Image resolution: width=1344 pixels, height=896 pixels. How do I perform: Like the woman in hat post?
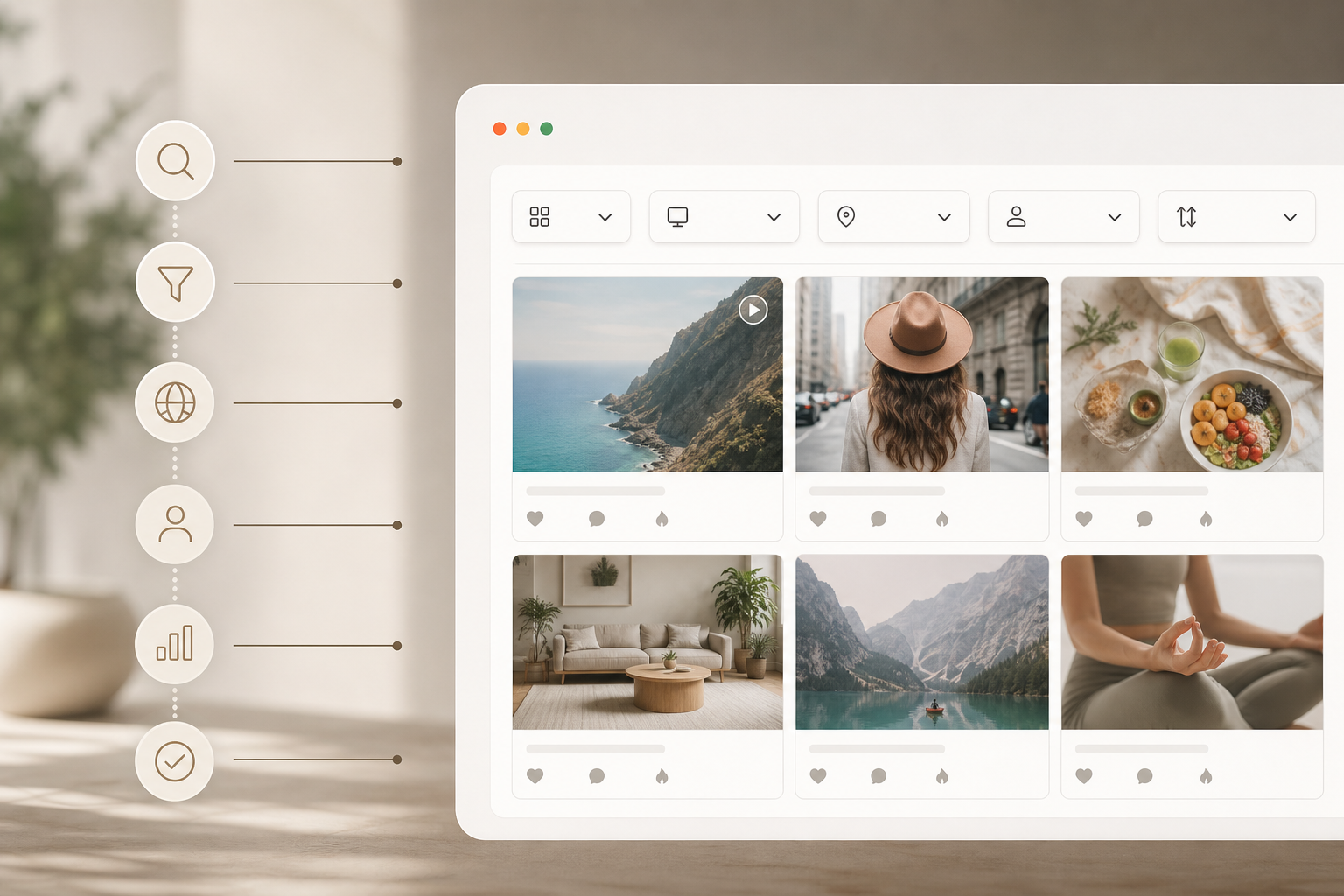coord(818,519)
